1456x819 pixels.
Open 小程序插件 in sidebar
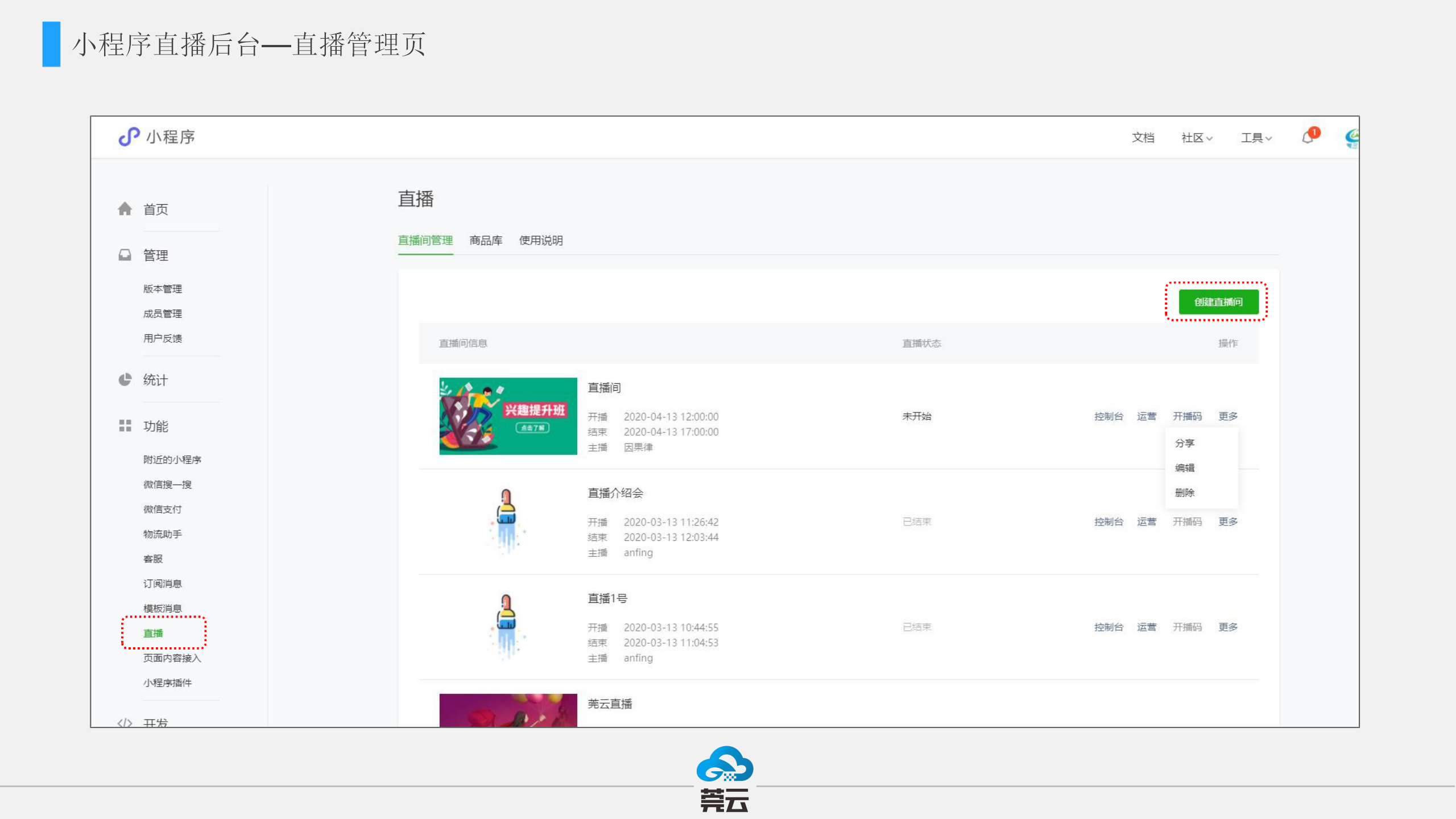[167, 683]
